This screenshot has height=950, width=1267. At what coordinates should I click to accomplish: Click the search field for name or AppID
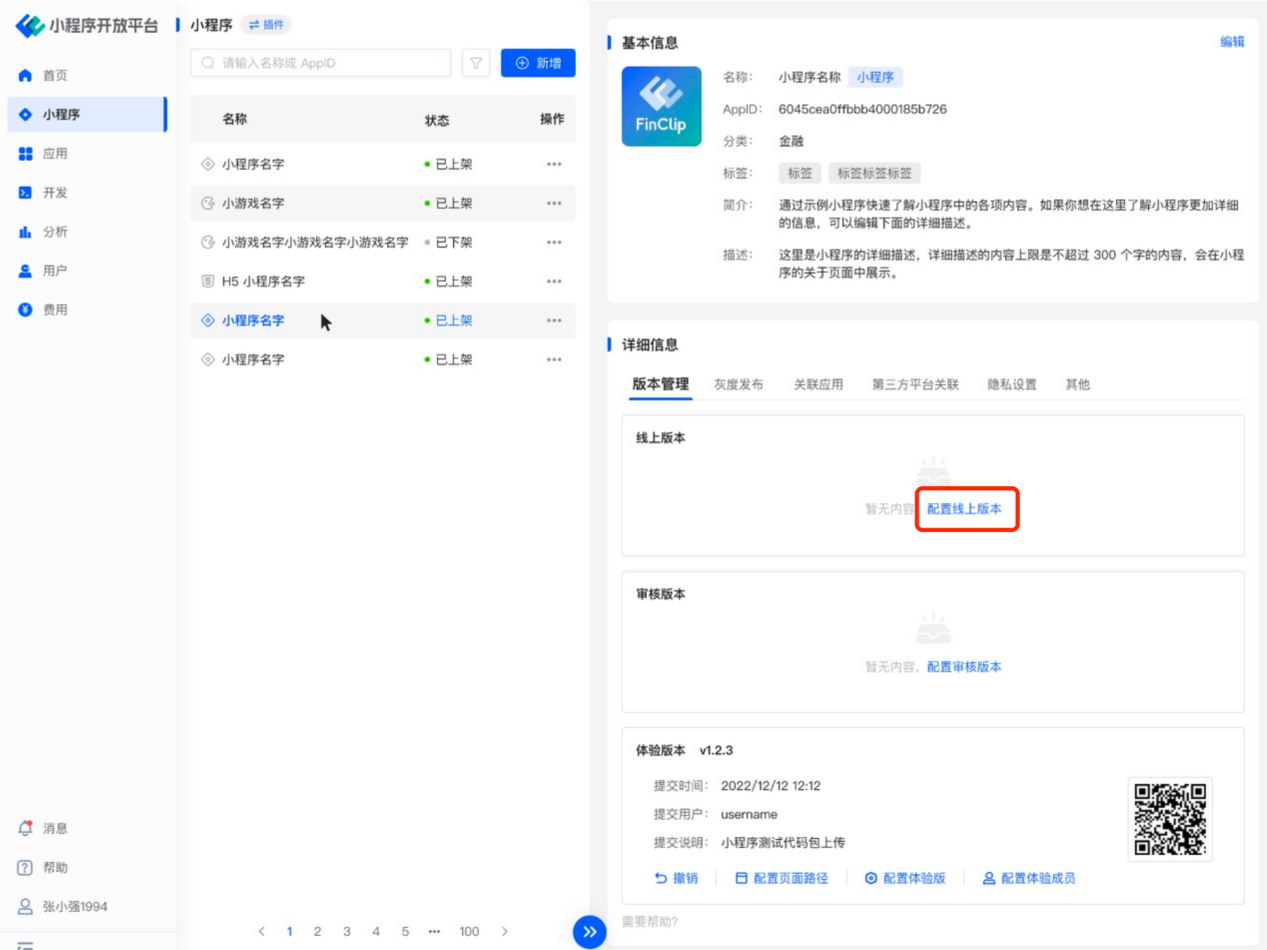321,63
